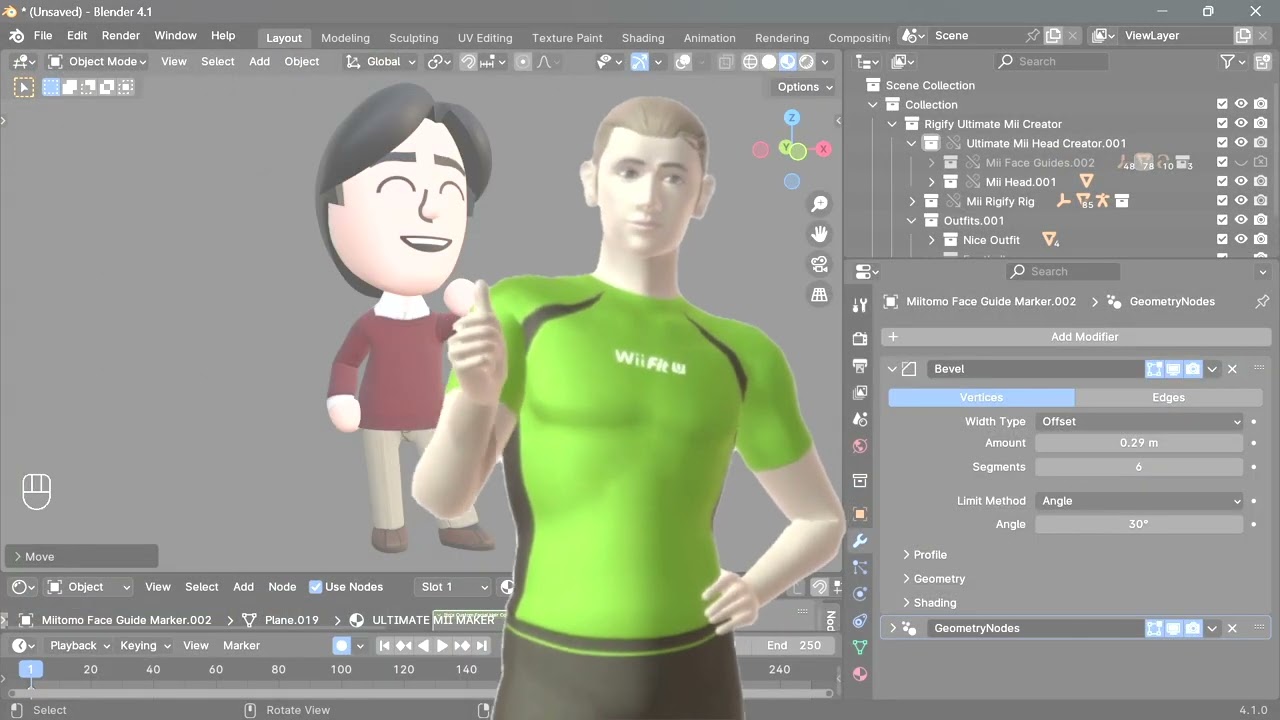This screenshot has width=1280, height=720.
Task: Toggle Bevel modifier edit mode display
Action: [1155, 369]
